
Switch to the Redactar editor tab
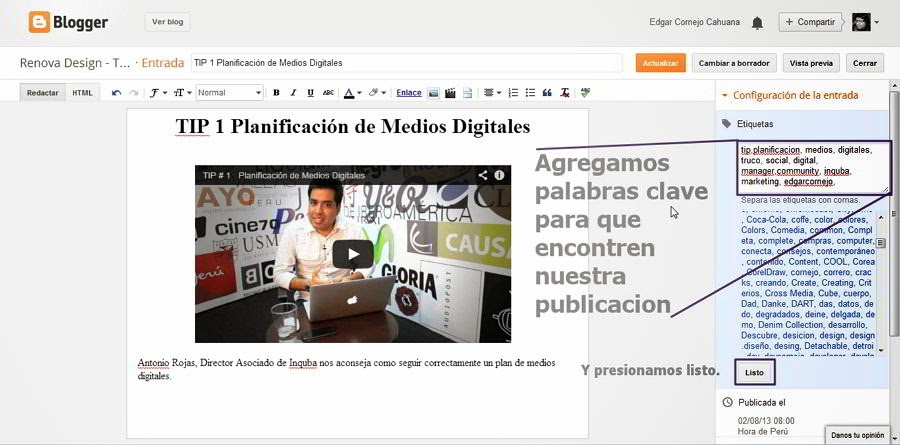point(42,92)
